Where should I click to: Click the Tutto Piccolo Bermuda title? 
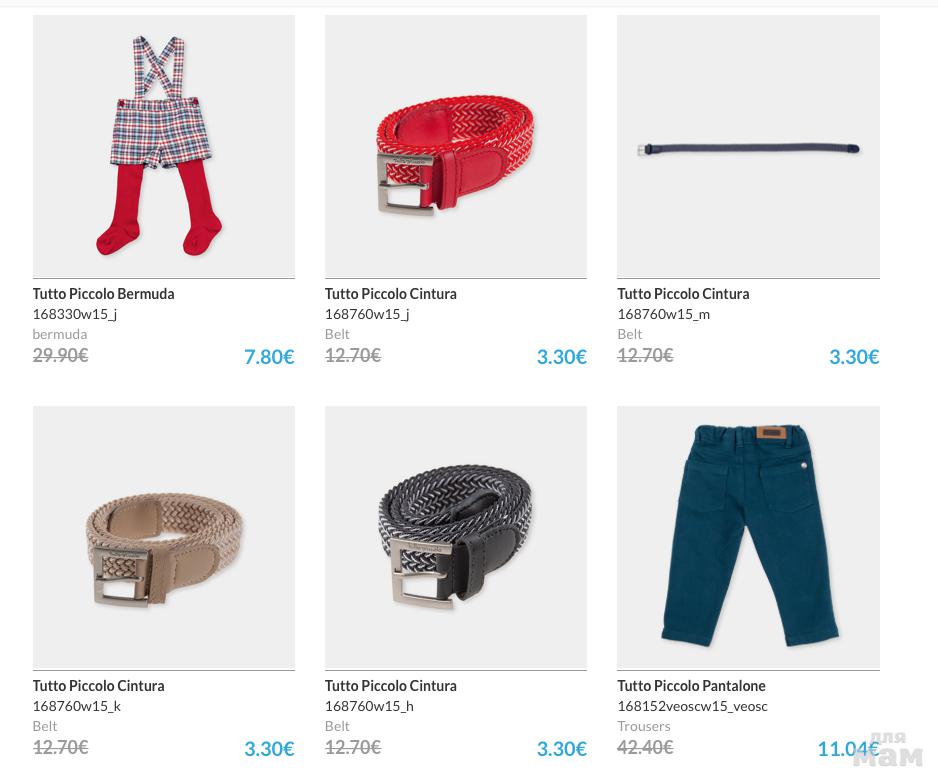pyautogui.click(x=103, y=294)
